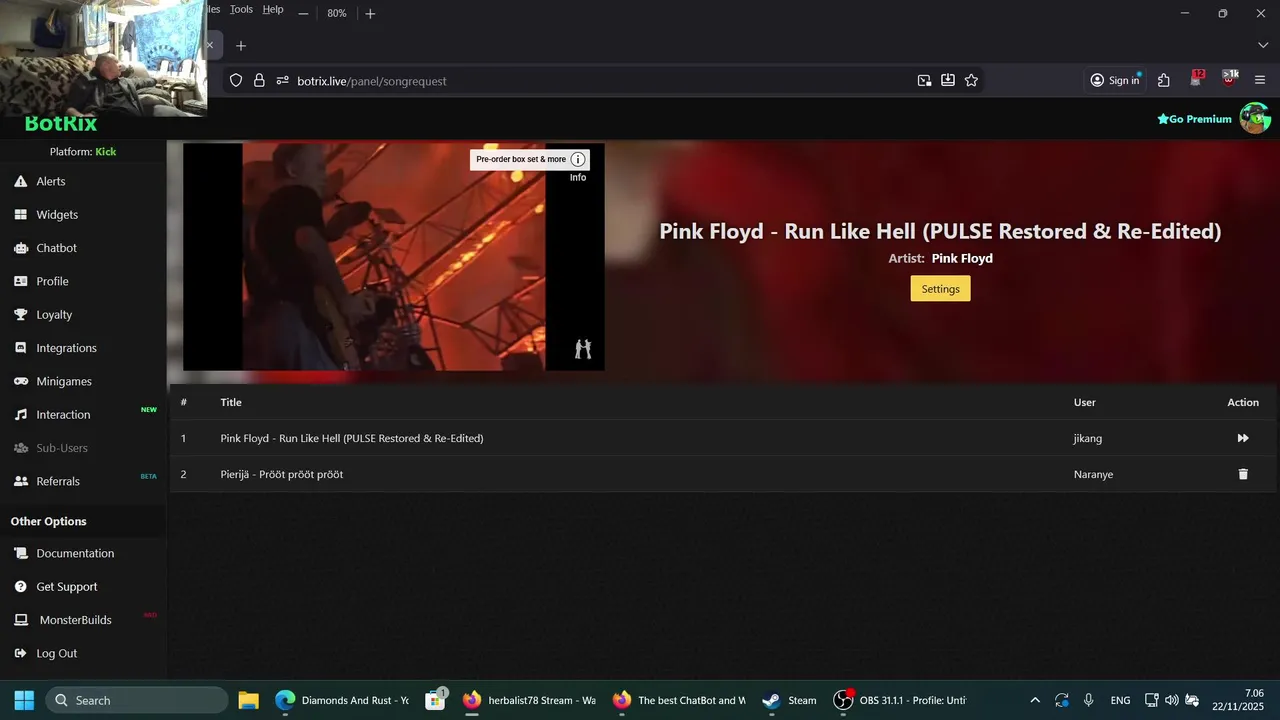Screen dimensions: 1280x720
Task: Select Pierijä - Prööt prööt prööt title
Action: pos(282,474)
